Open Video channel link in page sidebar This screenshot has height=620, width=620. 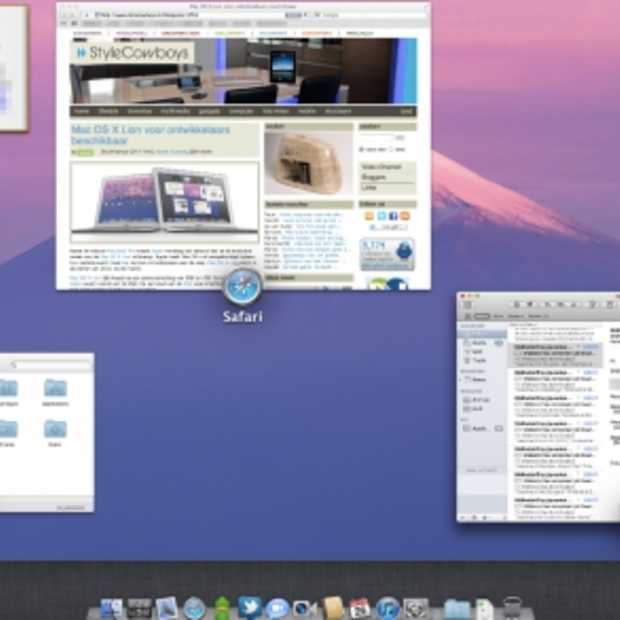pyautogui.click(x=381, y=167)
